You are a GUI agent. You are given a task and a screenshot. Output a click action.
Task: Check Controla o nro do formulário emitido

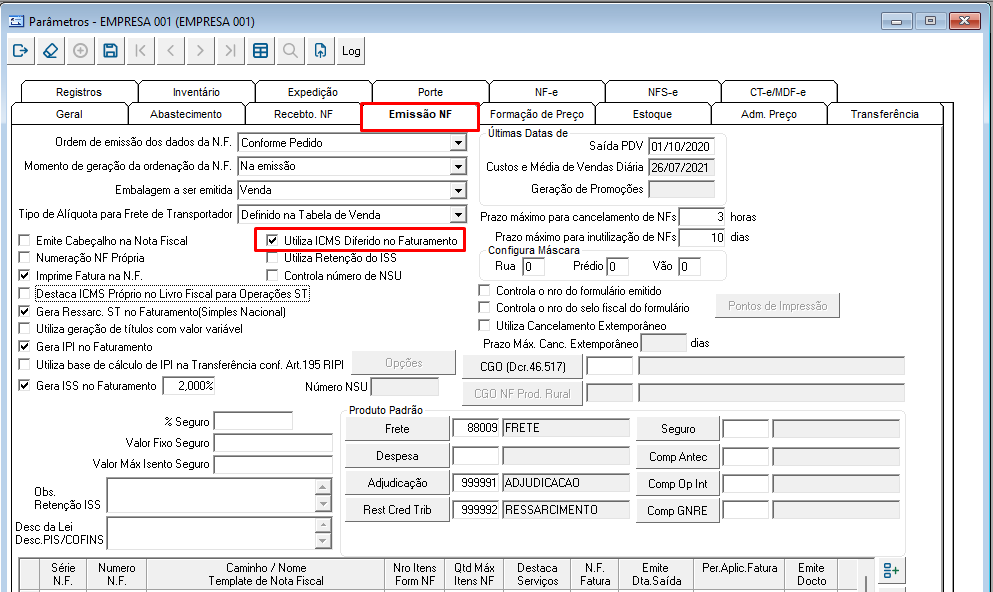(484, 291)
